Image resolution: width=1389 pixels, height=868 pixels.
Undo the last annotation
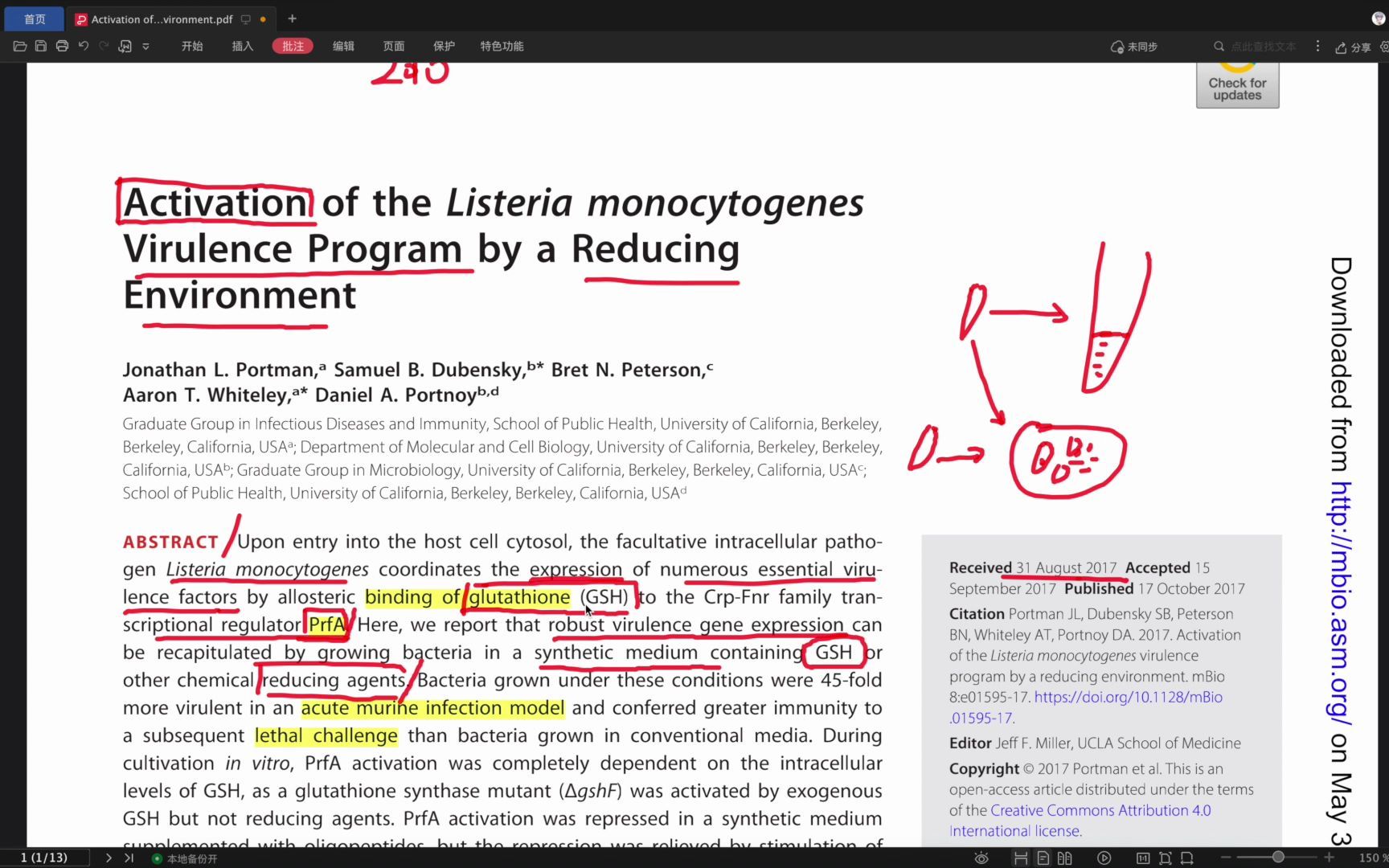click(x=83, y=47)
